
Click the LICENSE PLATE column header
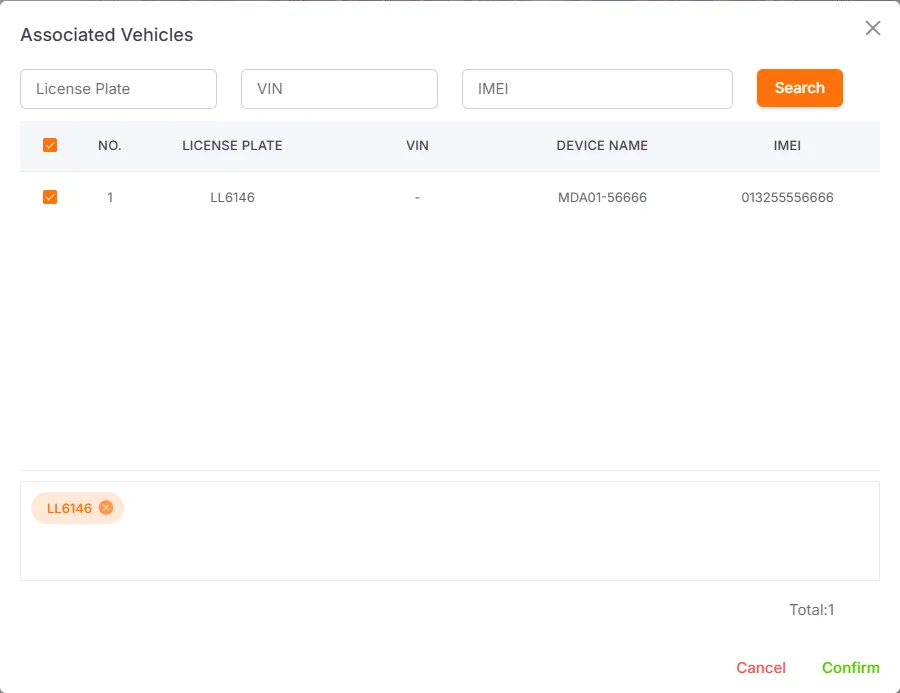click(x=232, y=145)
